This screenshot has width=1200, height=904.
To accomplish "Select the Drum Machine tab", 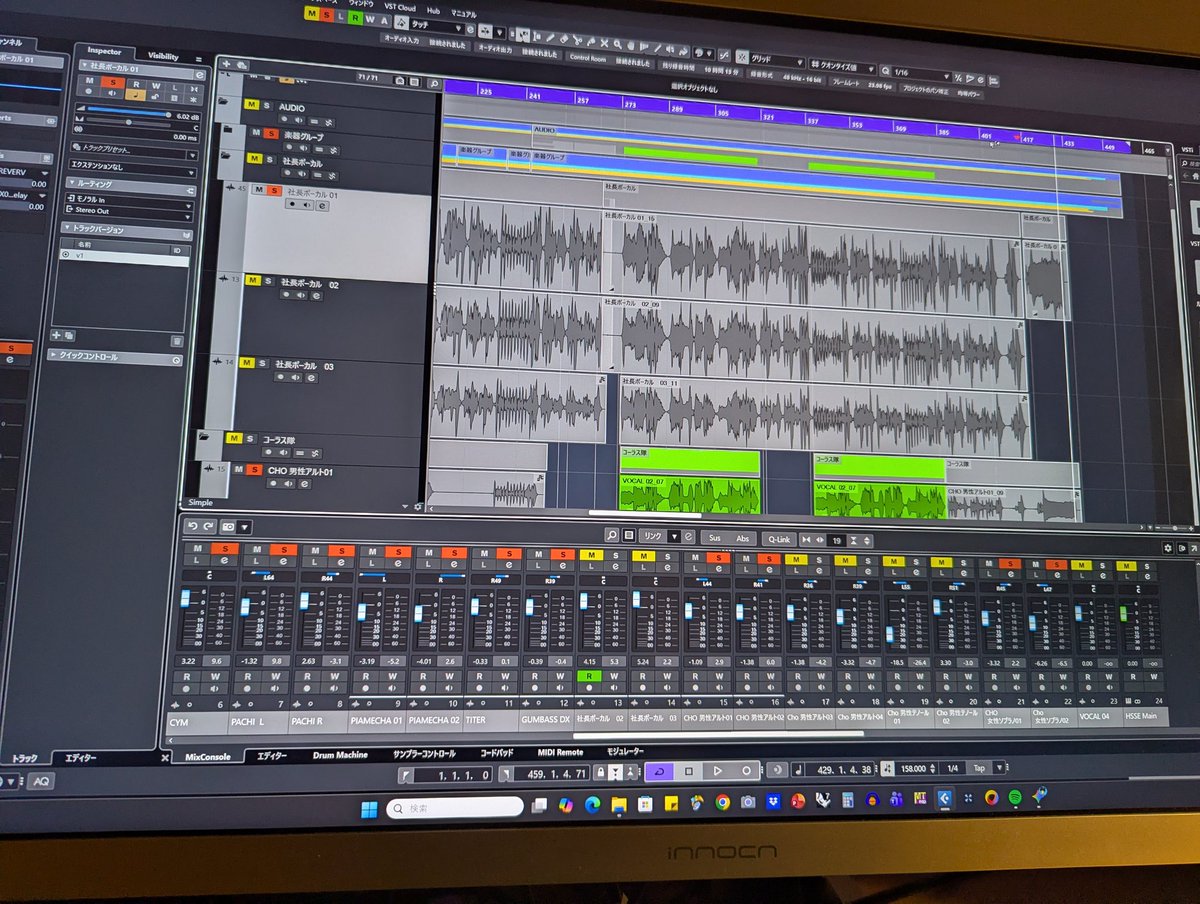I will click(x=340, y=755).
